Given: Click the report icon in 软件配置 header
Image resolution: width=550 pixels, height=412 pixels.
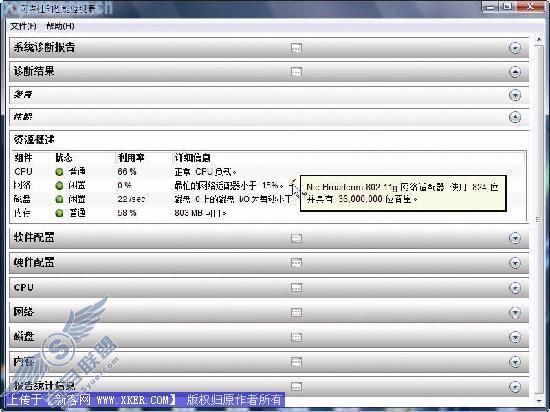Looking at the screenshot, I should [296, 238].
